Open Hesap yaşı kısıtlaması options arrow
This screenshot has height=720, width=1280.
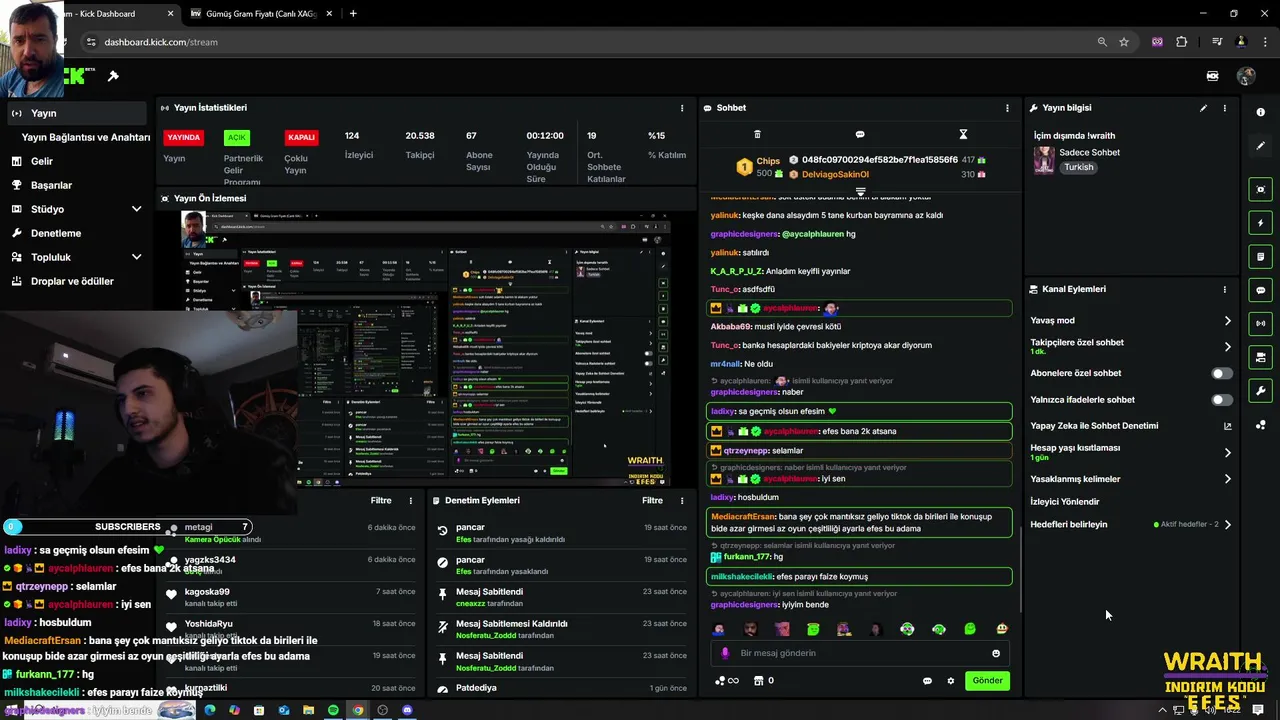[1228, 453]
